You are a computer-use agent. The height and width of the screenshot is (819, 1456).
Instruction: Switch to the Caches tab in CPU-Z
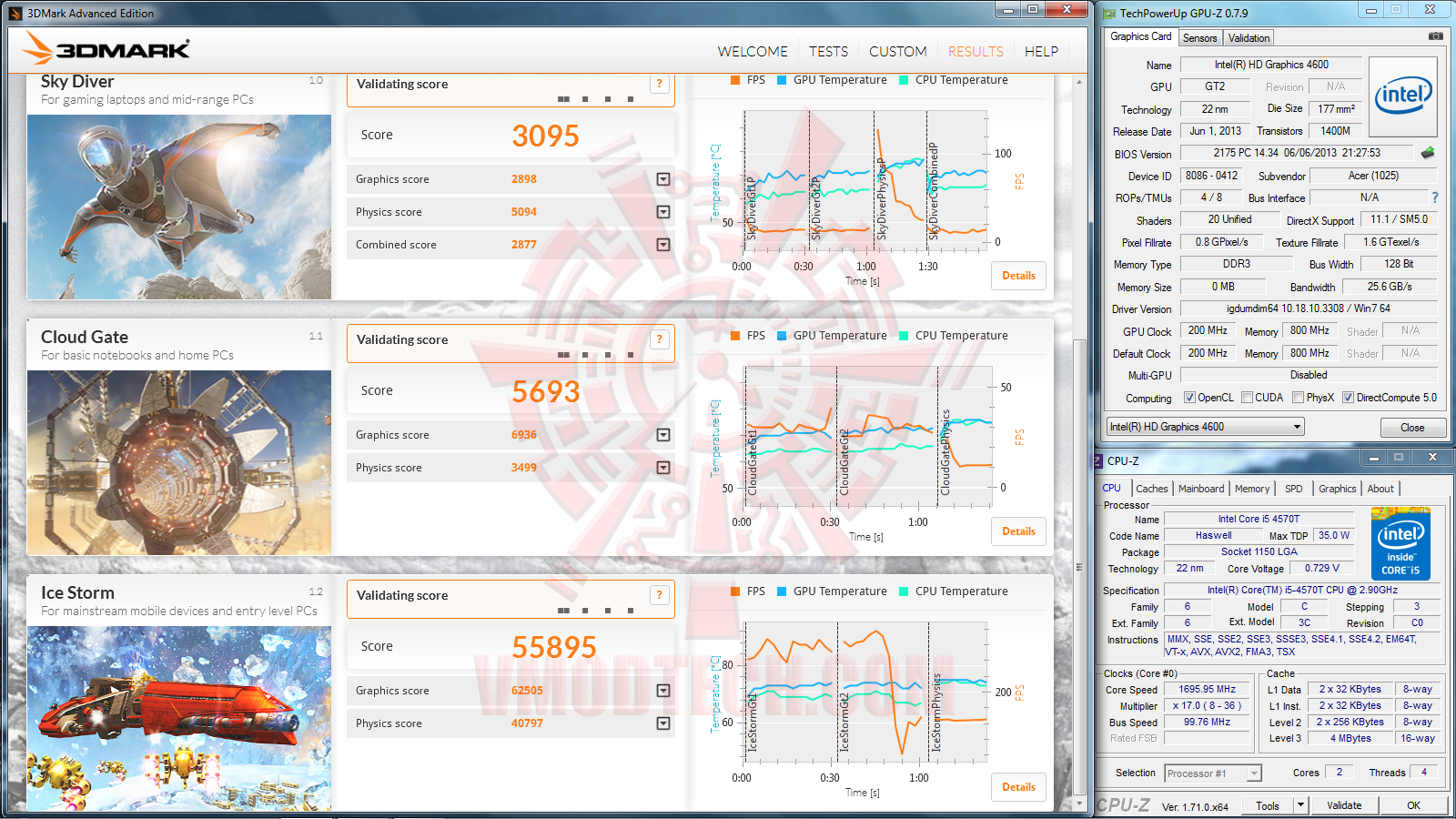pos(1151,489)
